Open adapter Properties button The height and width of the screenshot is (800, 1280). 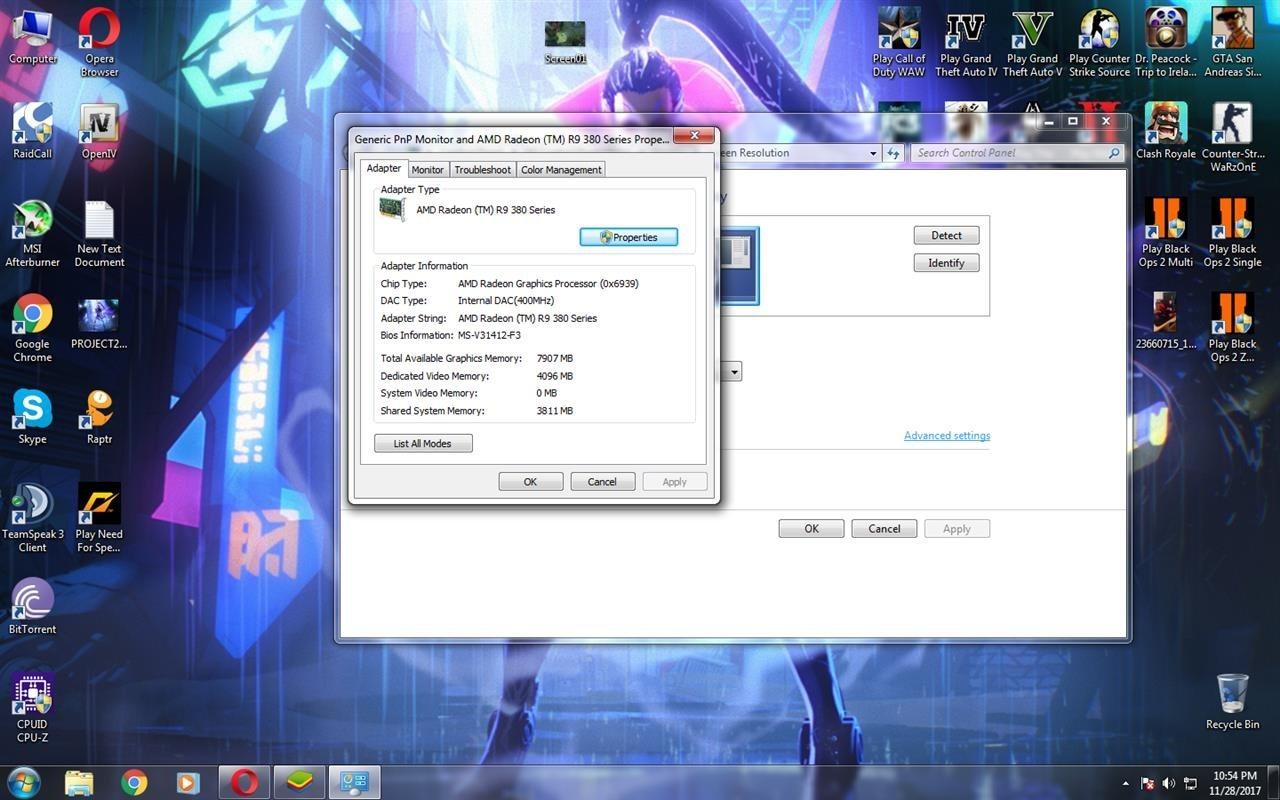click(x=628, y=237)
